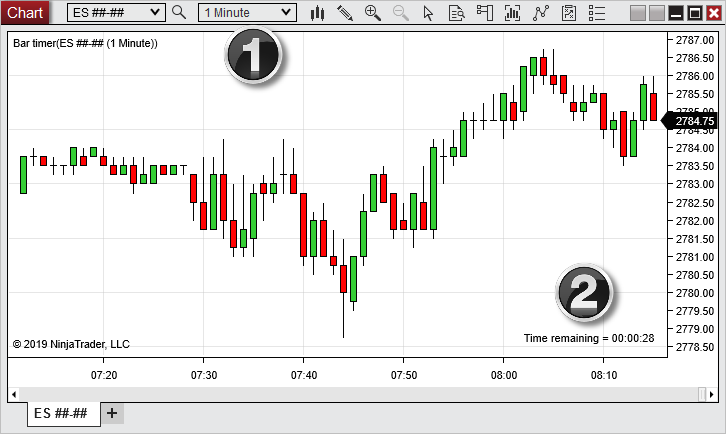
Task: Open the data series icon
Action: click(x=457, y=13)
